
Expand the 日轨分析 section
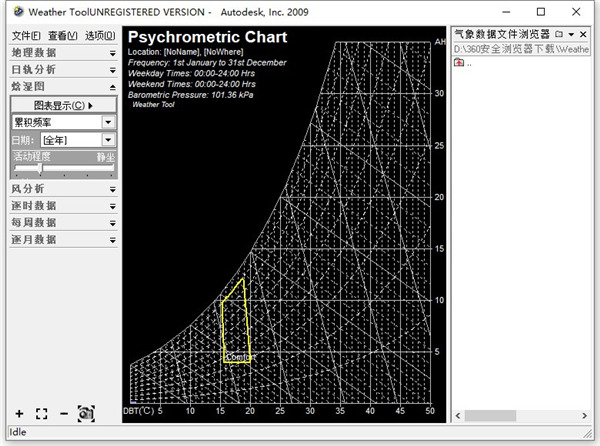click(62, 70)
